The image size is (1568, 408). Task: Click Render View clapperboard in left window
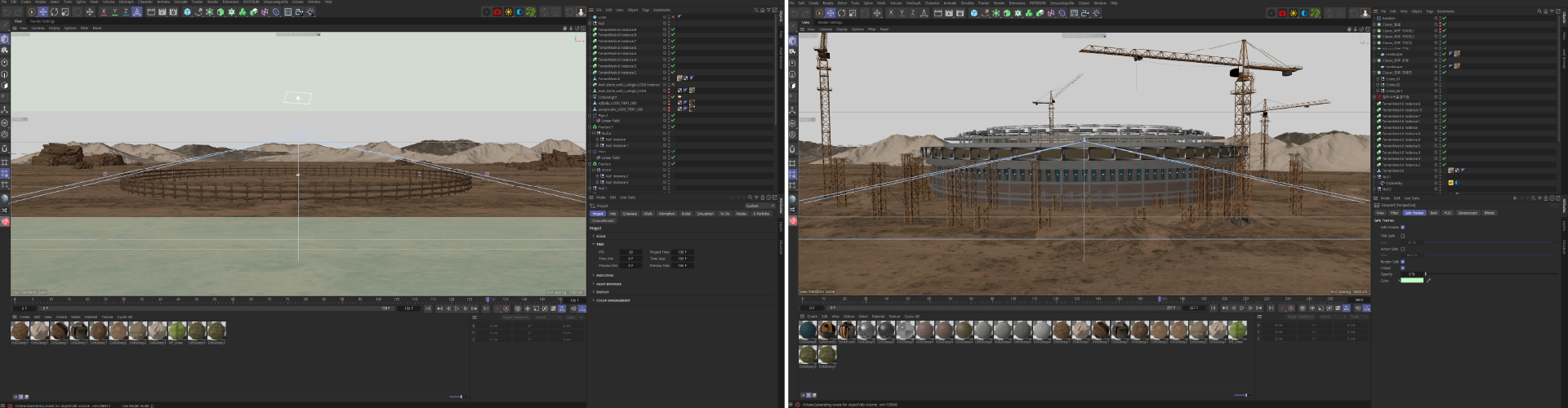pyautogui.click(x=151, y=11)
